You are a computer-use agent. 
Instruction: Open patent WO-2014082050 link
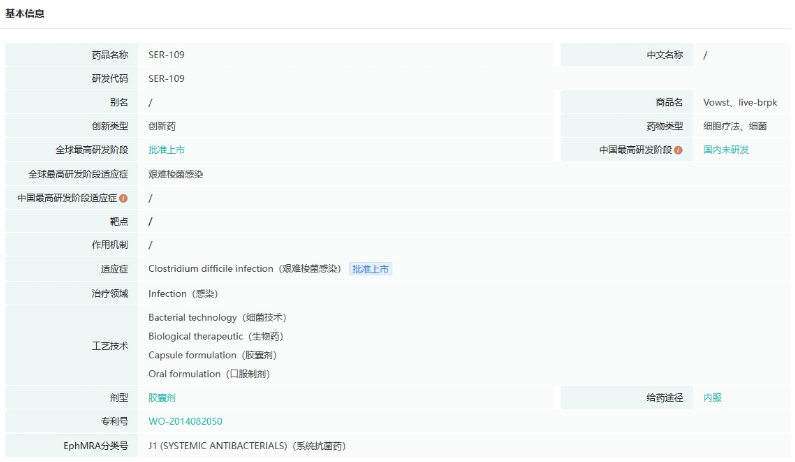click(185, 421)
